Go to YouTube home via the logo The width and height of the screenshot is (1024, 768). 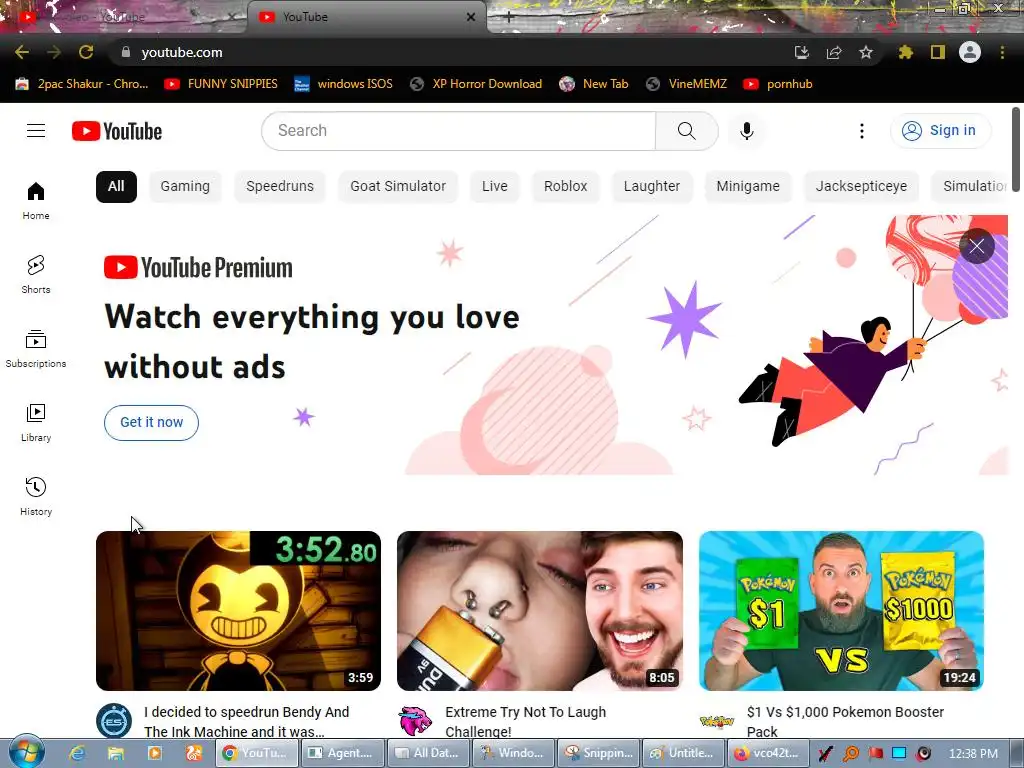pyautogui.click(x=117, y=131)
